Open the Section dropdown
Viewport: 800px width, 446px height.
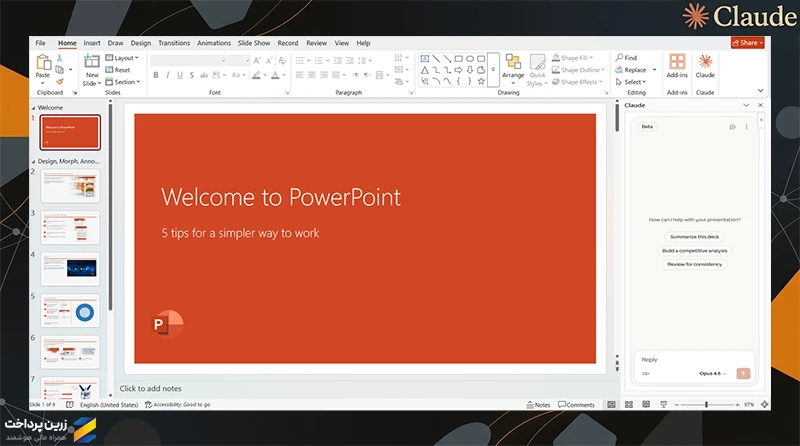[122, 82]
